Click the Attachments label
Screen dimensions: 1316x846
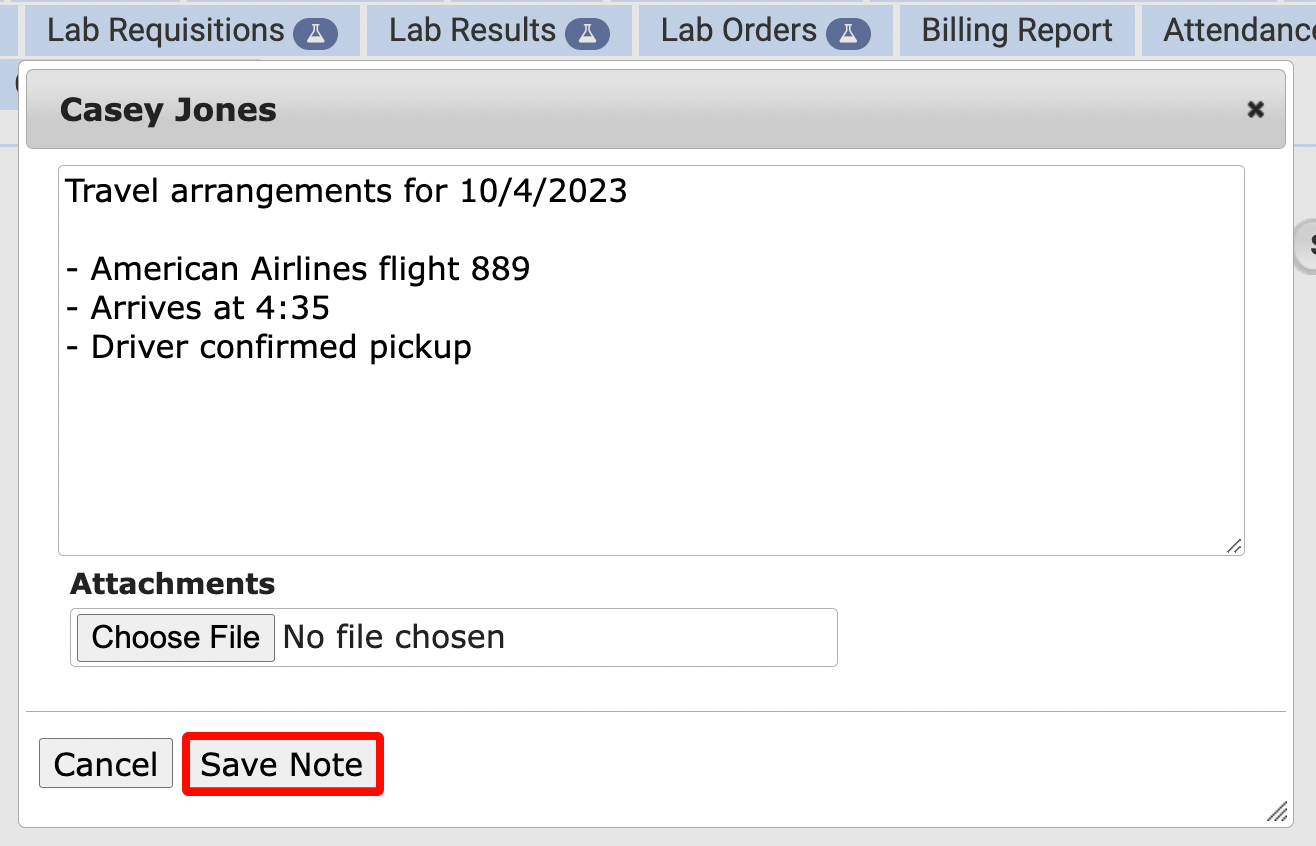coord(172,584)
